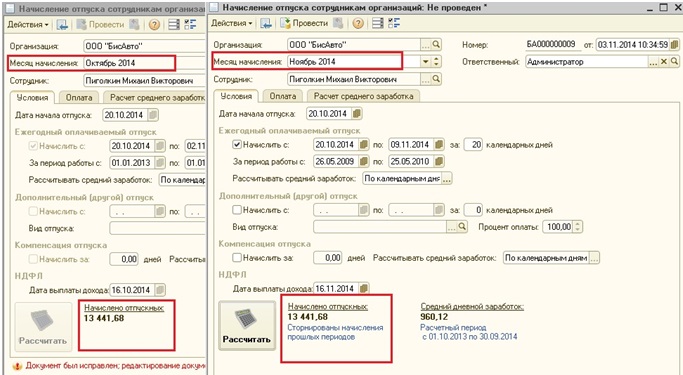Open the Начислено отпускных link in the right window

(328, 307)
